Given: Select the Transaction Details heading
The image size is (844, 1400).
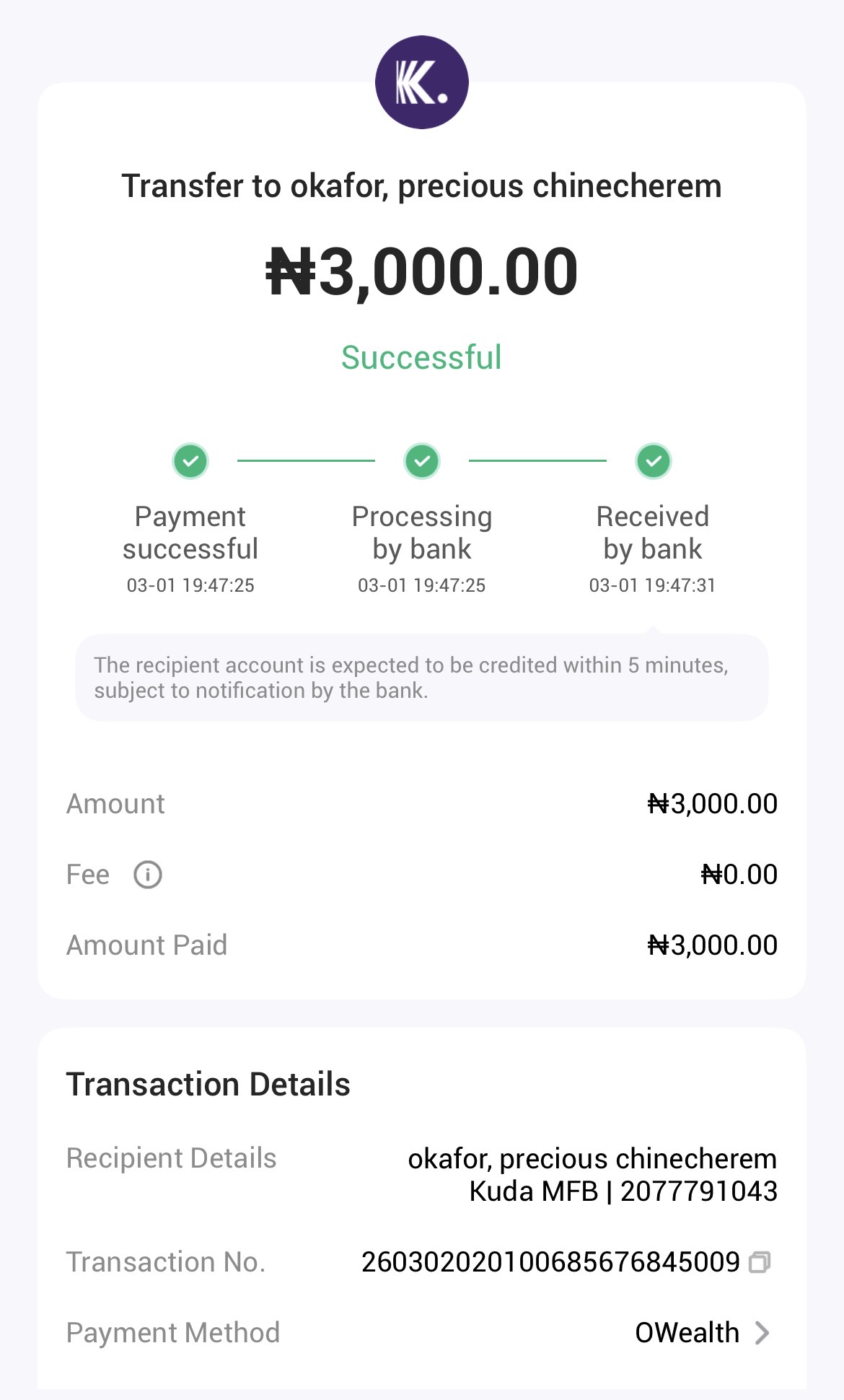Looking at the screenshot, I should click(208, 1085).
